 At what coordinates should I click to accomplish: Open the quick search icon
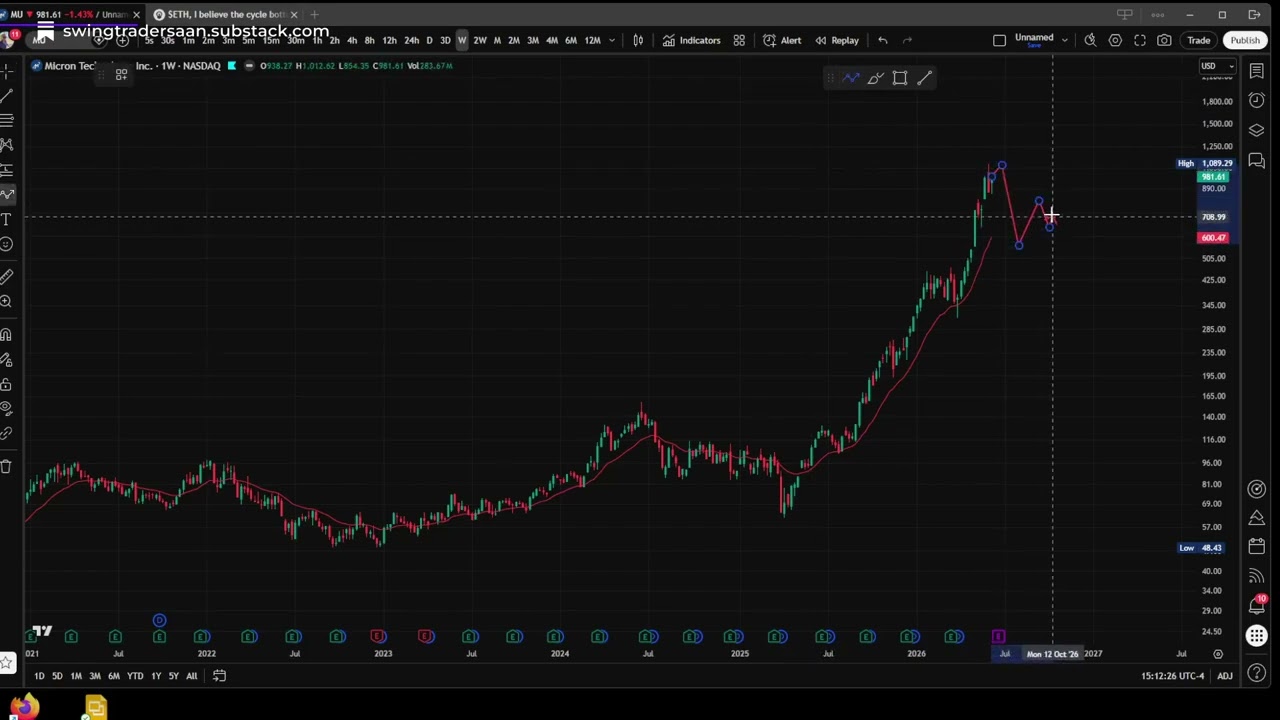(x=1090, y=40)
